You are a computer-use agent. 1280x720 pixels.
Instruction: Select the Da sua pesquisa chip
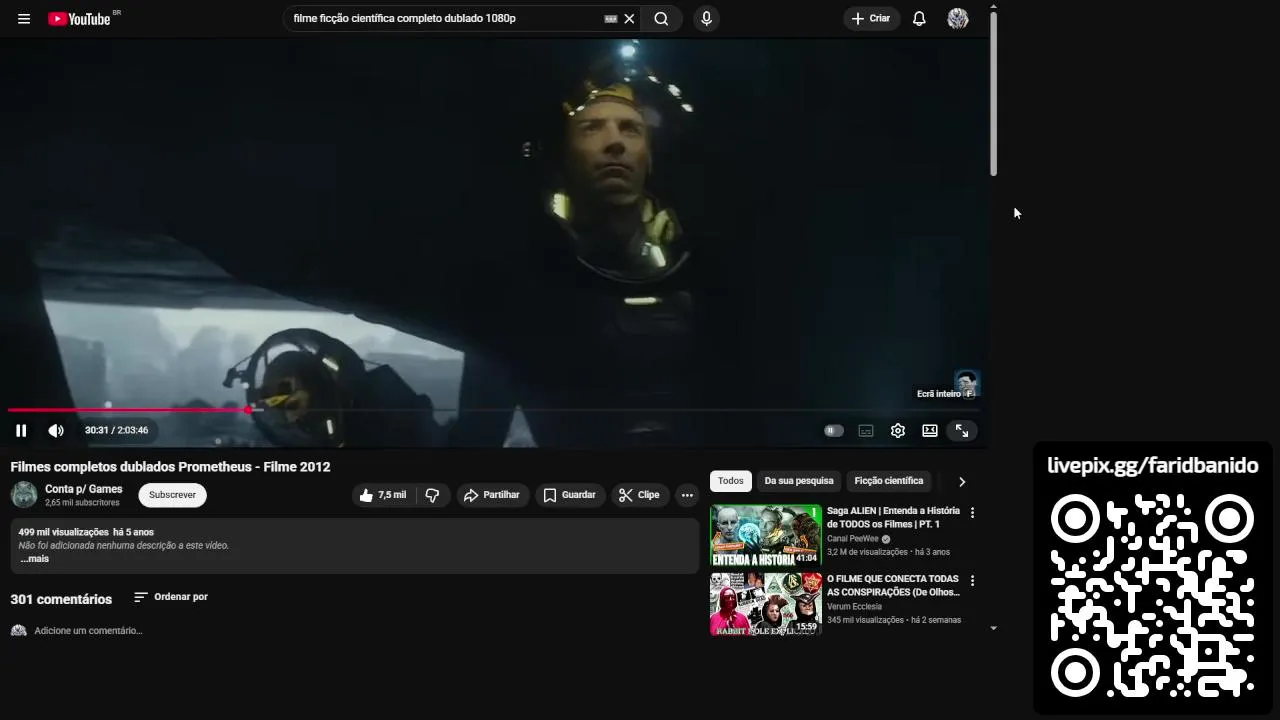(799, 481)
